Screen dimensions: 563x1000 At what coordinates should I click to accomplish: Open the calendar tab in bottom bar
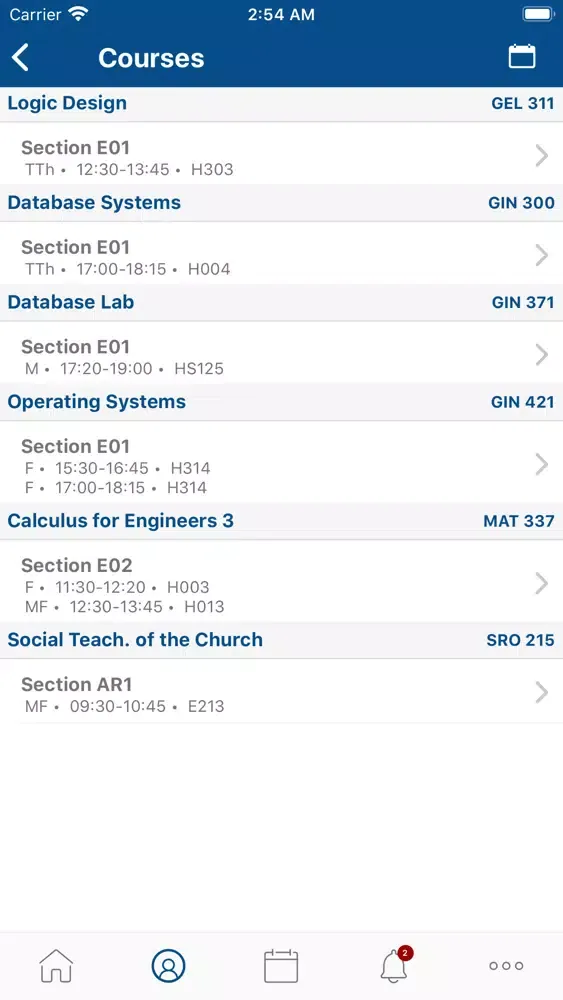pyautogui.click(x=281, y=966)
